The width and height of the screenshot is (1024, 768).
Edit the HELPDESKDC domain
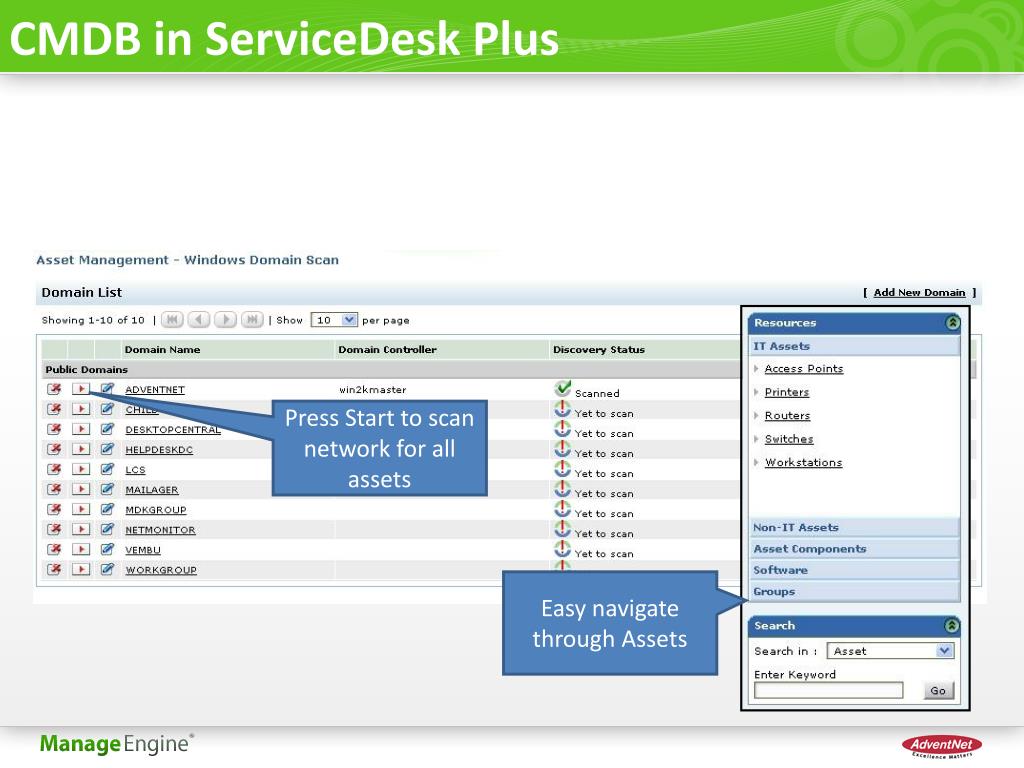(x=107, y=449)
